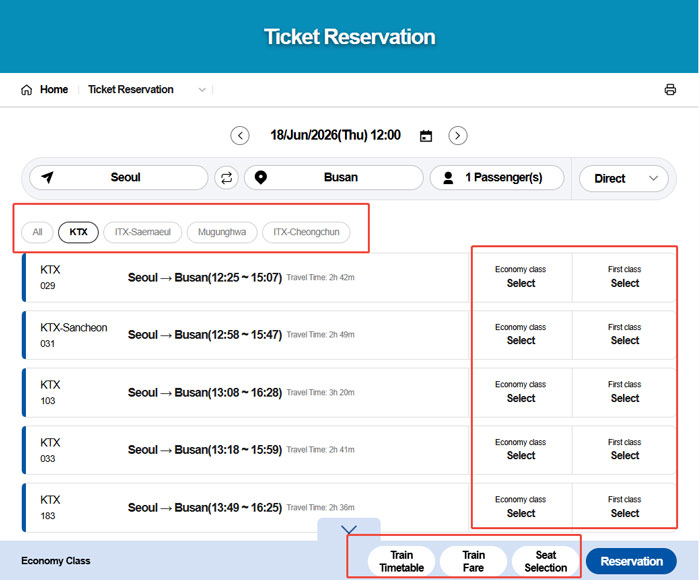Screen dimensions: 700x580
Task: Print the page using printer icon
Action: tap(670, 90)
